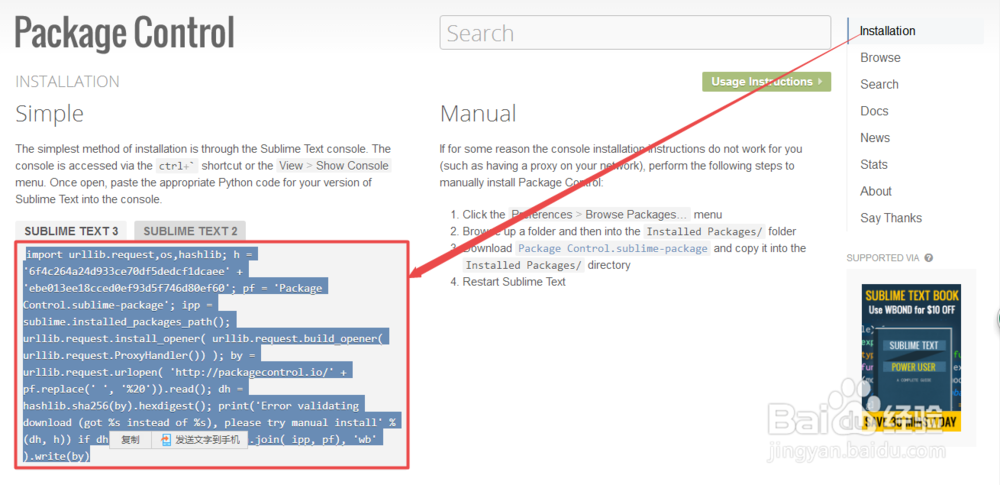Click the send-to-phone icon

[x=166, y=440]
